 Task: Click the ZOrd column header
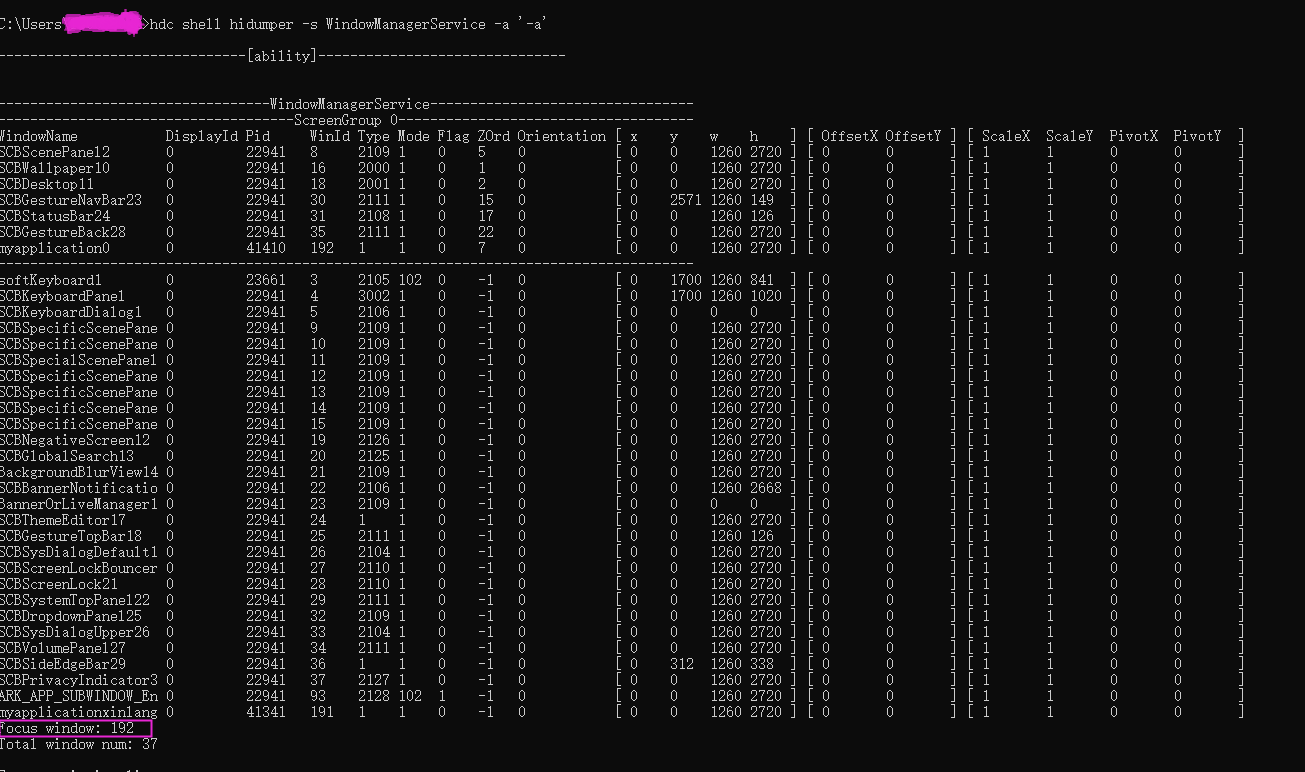pyautogui.click(x=494, y=136)
